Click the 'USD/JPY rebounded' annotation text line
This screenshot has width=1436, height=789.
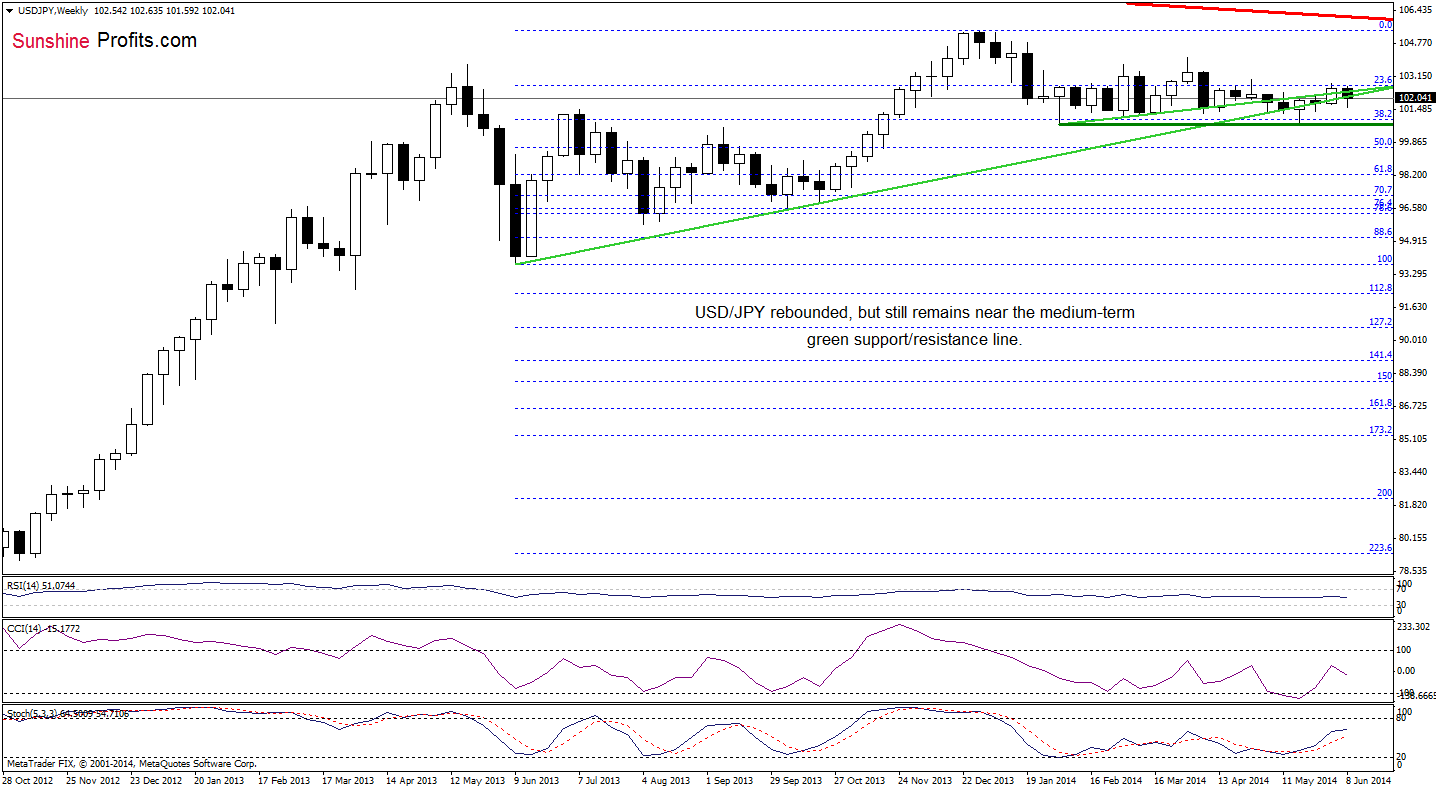(x=915, y=313)
